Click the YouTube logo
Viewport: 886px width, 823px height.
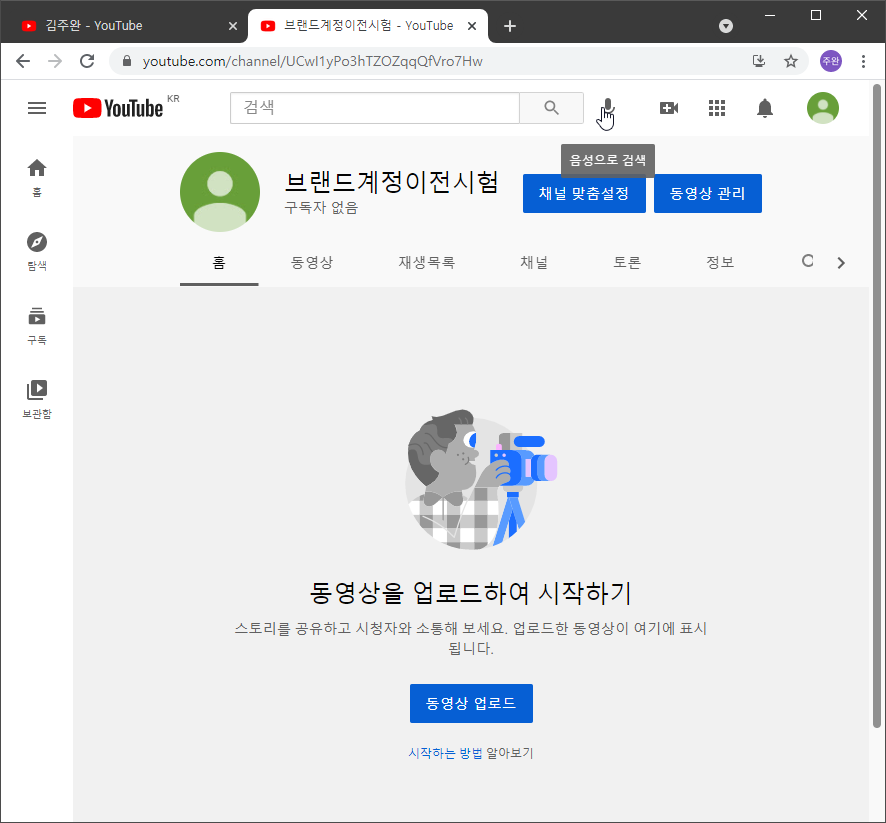(x=118, y=108)
